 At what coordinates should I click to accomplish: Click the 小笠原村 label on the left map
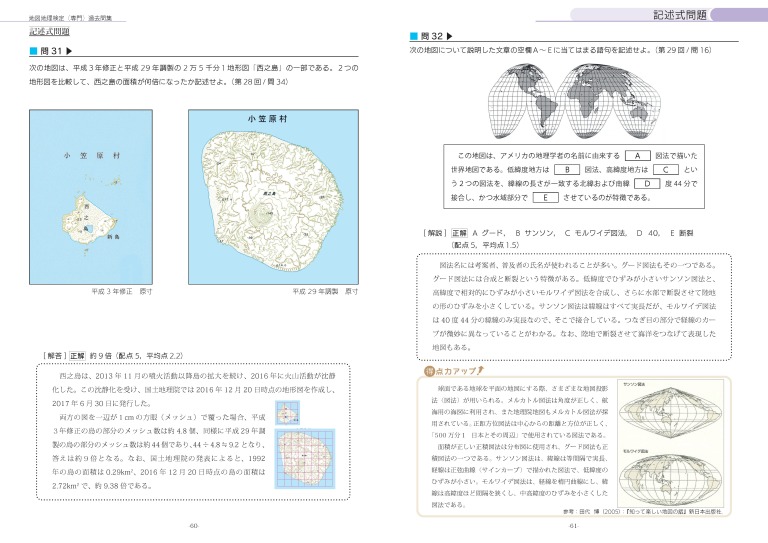[92, 156]
